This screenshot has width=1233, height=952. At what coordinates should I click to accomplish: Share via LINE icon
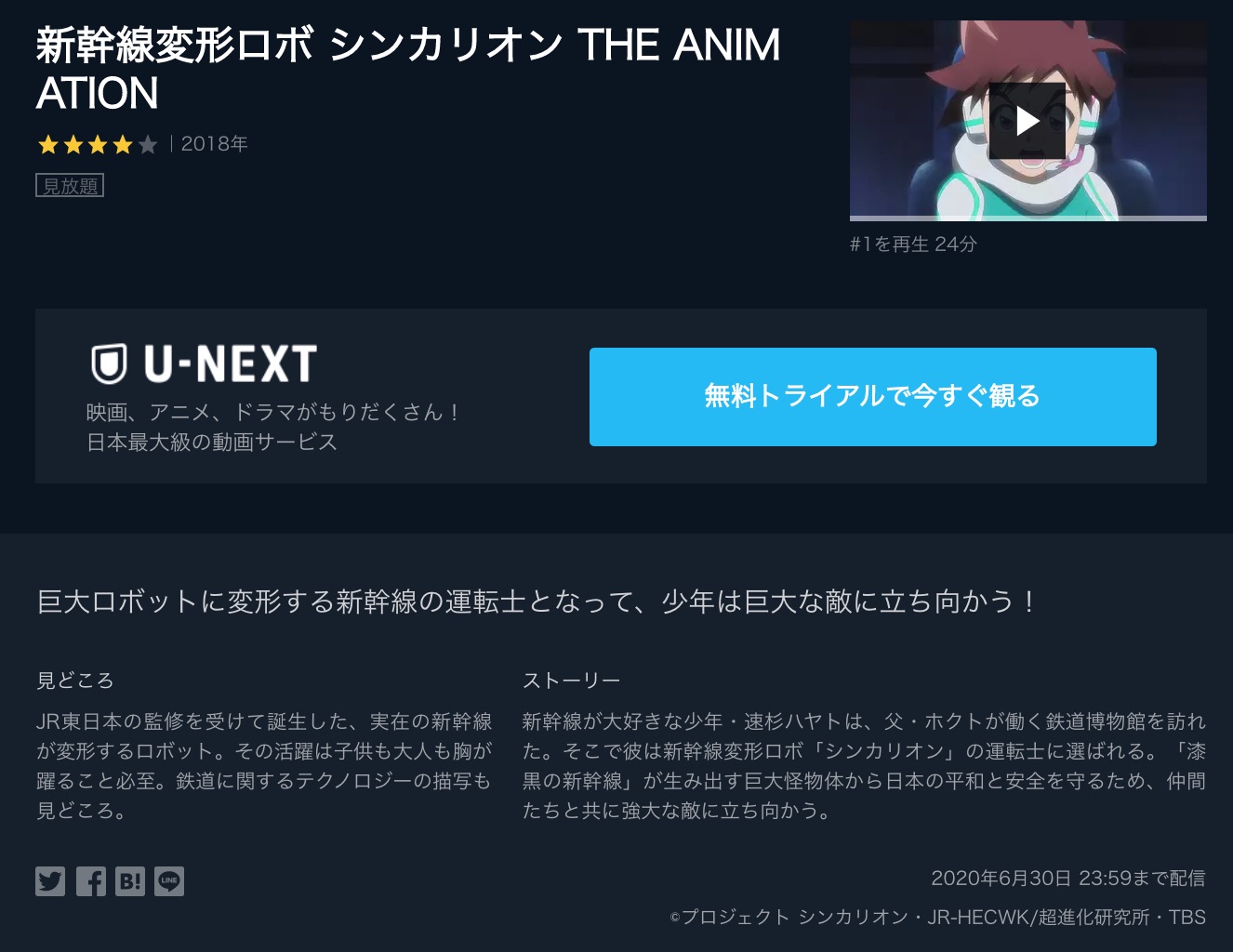169,881
